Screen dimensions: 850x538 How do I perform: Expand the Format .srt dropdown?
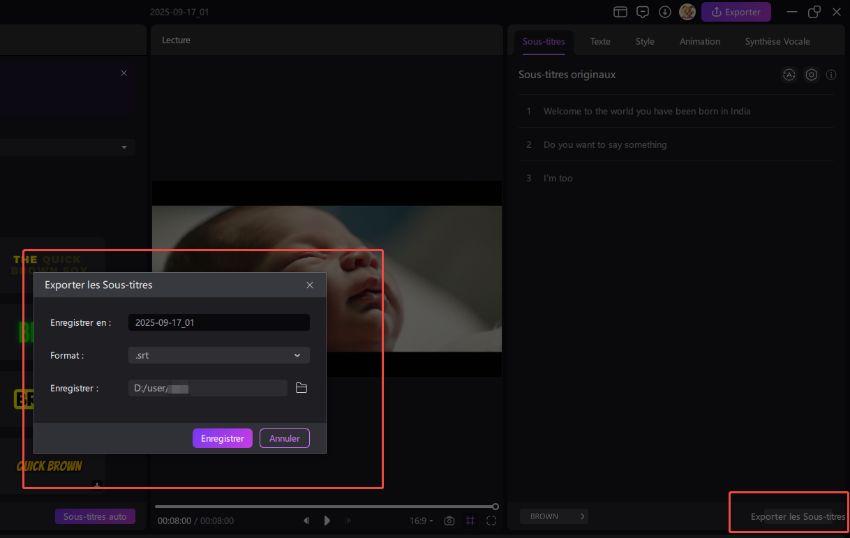pos(219,355)
